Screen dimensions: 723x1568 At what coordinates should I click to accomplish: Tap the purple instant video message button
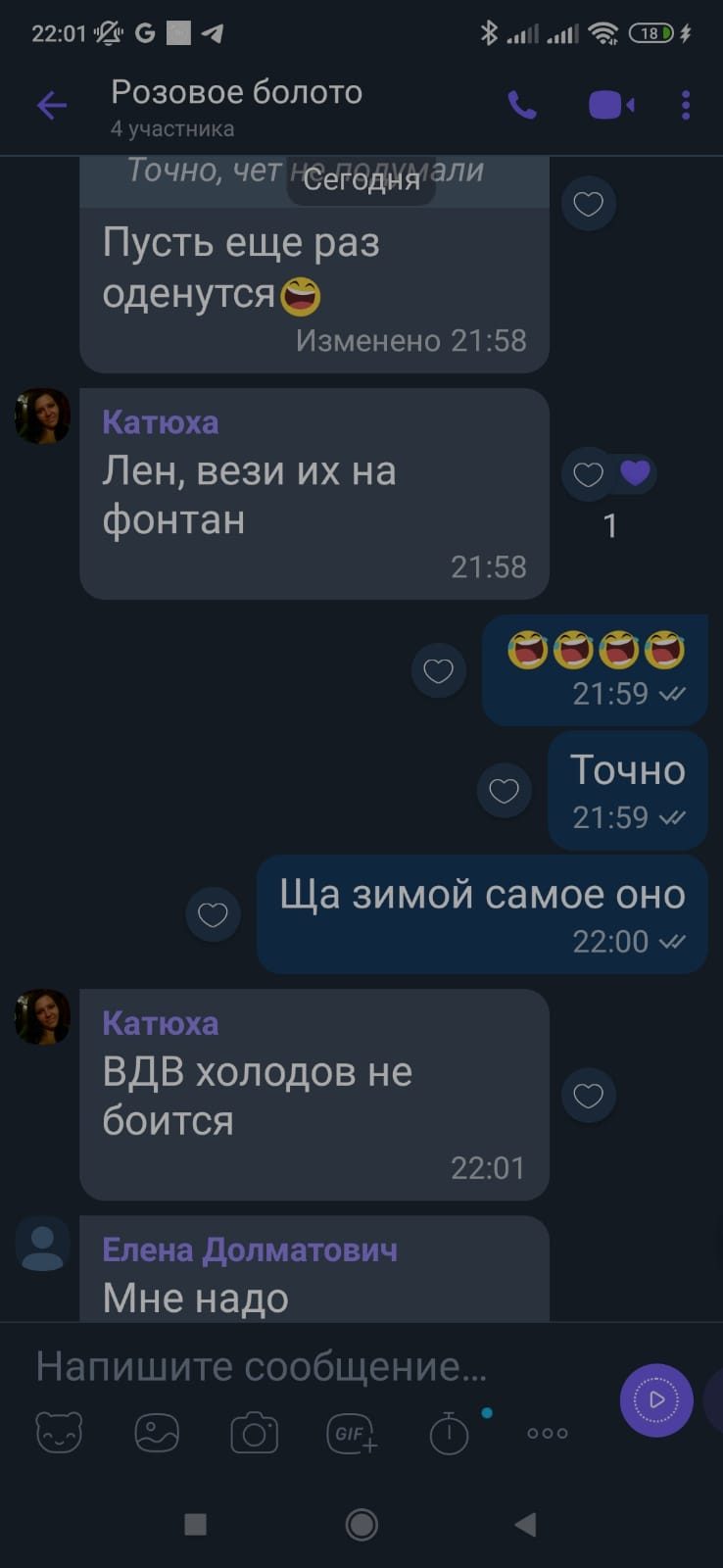pyautogui.click(x=656, y=1399)
